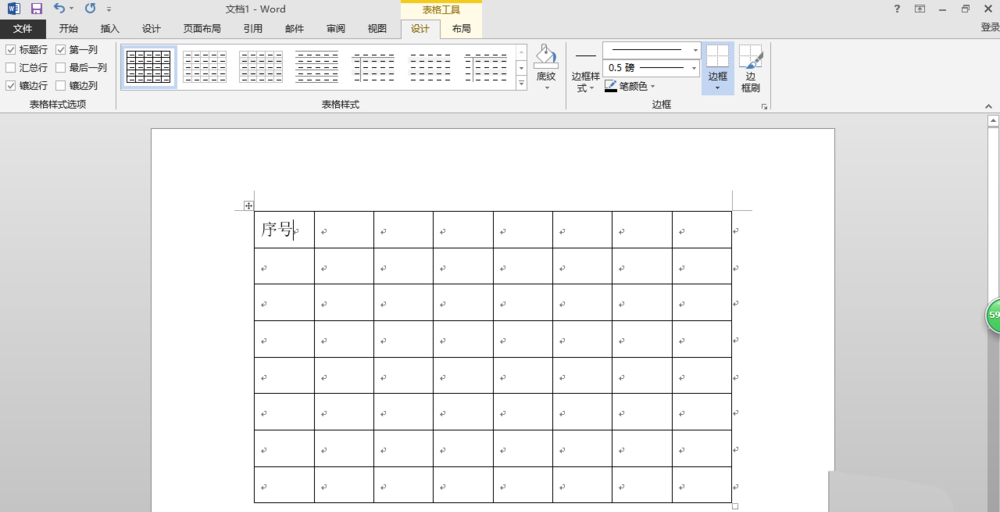This screenshot has height=512, width=1000.
Task: Select the fifth table style thumbnail
Action: coord(373,67)
